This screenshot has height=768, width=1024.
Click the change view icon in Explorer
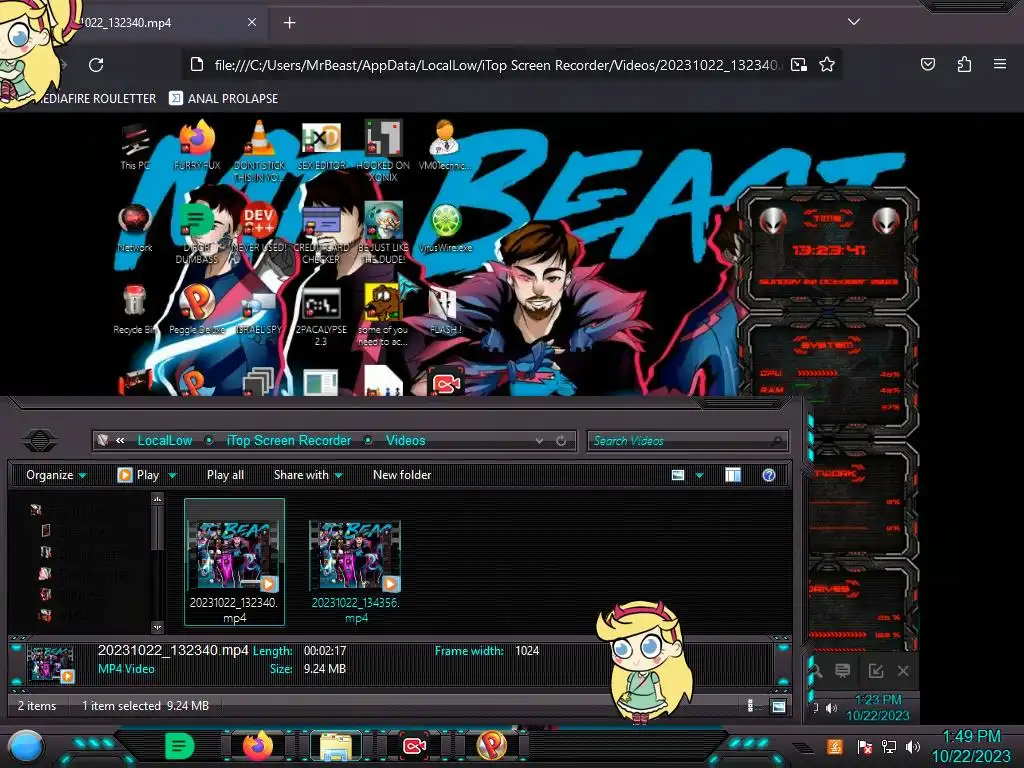click(x=678, y=475)
